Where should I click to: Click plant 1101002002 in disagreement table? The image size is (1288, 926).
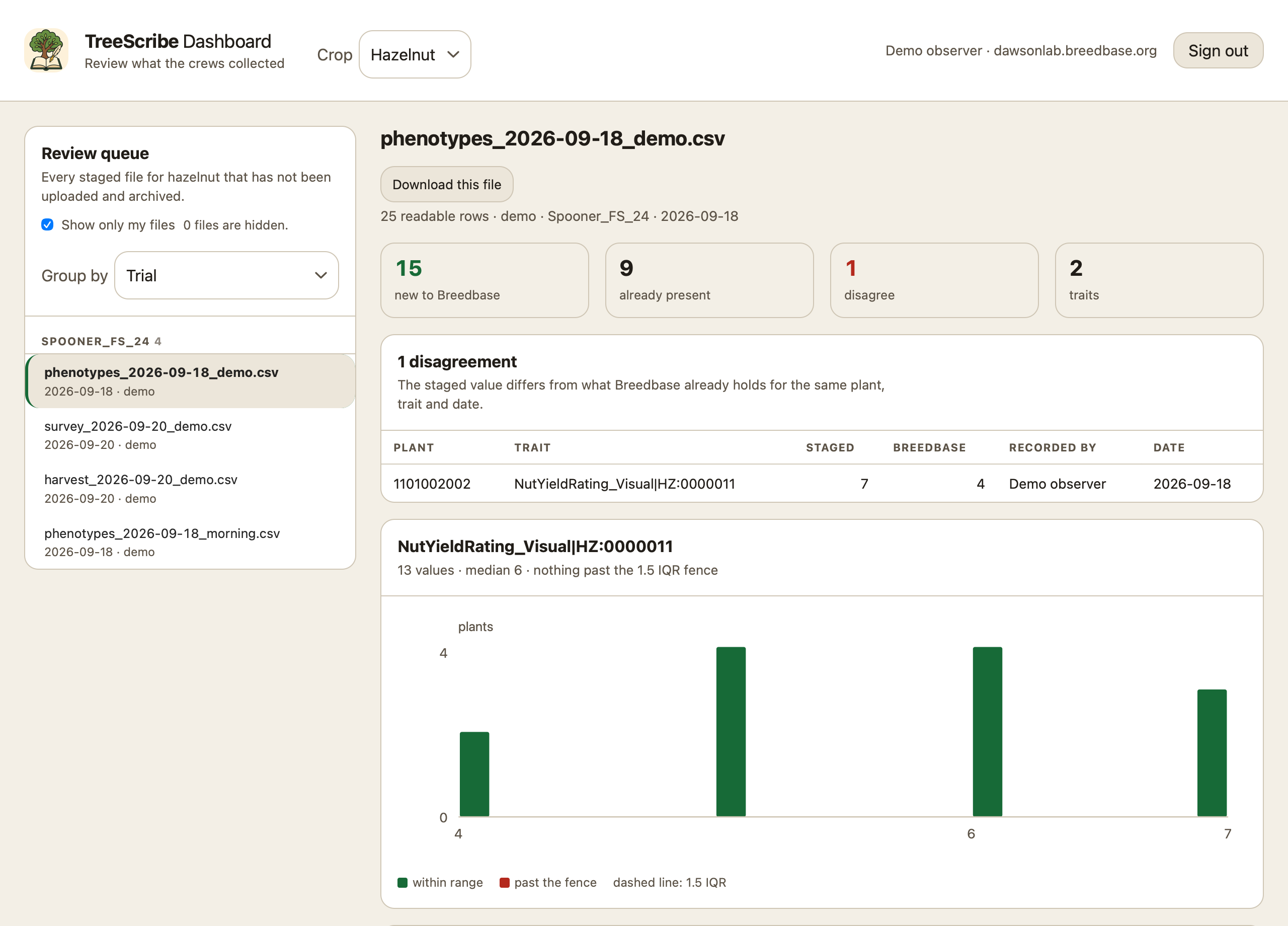pyautogui.click(x=432, y=484)
